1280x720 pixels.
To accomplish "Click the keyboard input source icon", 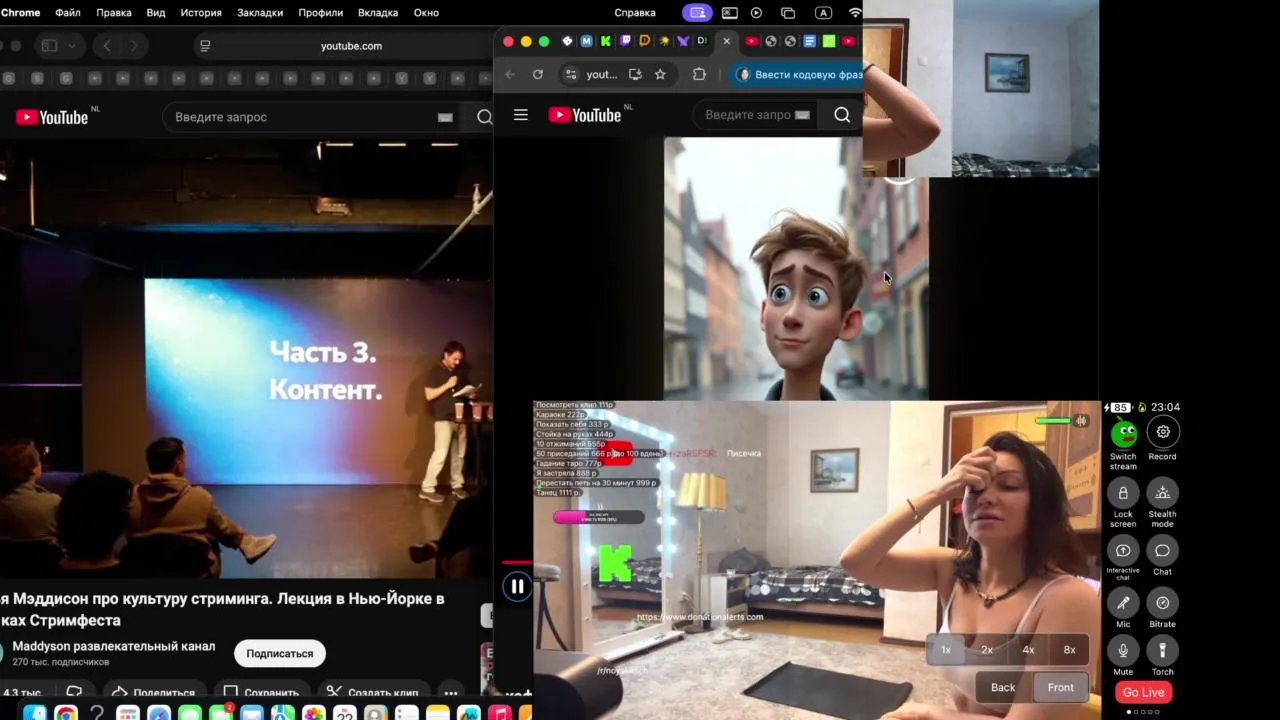I will (x=823, y=12).
